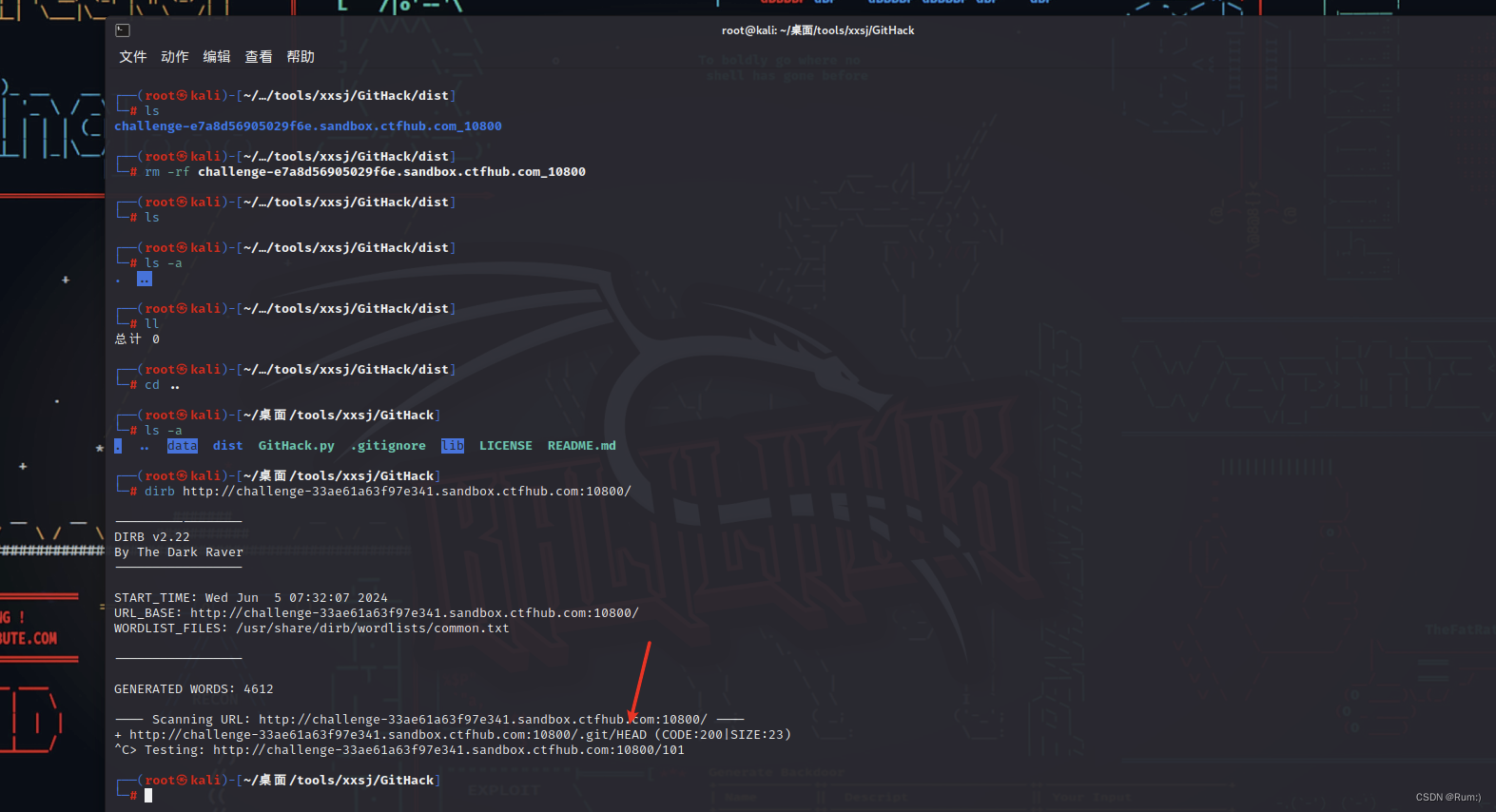Open the 文件 menu
1496x812 pixels.
point(133,57)
